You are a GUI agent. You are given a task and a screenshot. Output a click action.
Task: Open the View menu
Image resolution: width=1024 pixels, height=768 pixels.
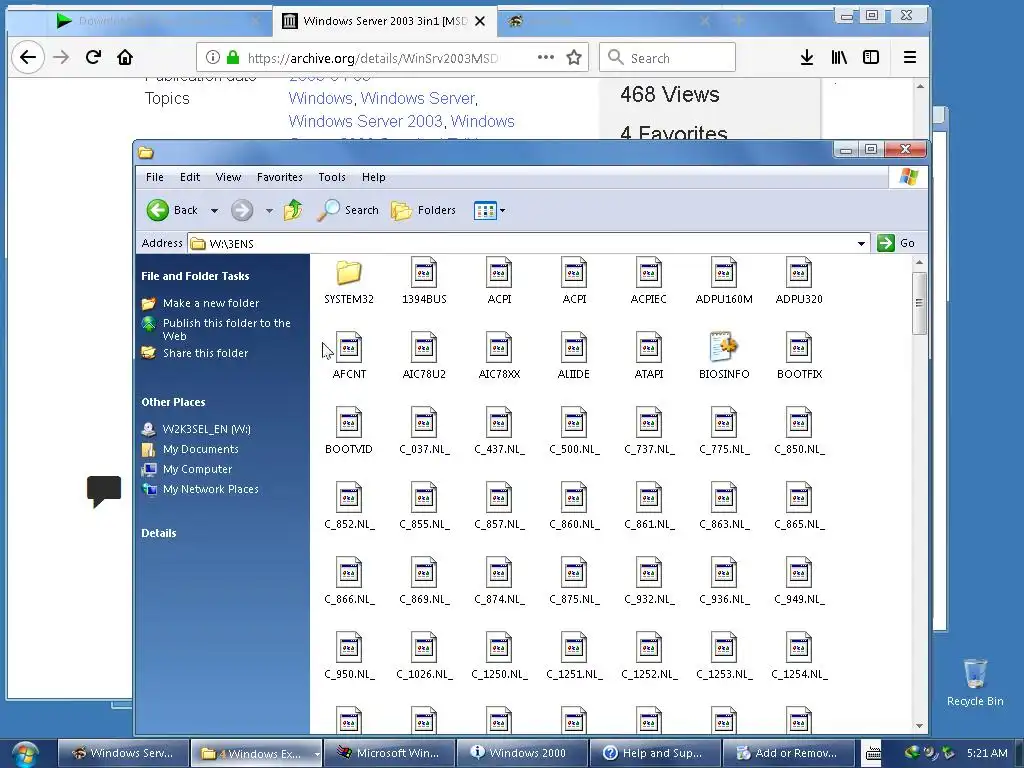pos(229,177)
